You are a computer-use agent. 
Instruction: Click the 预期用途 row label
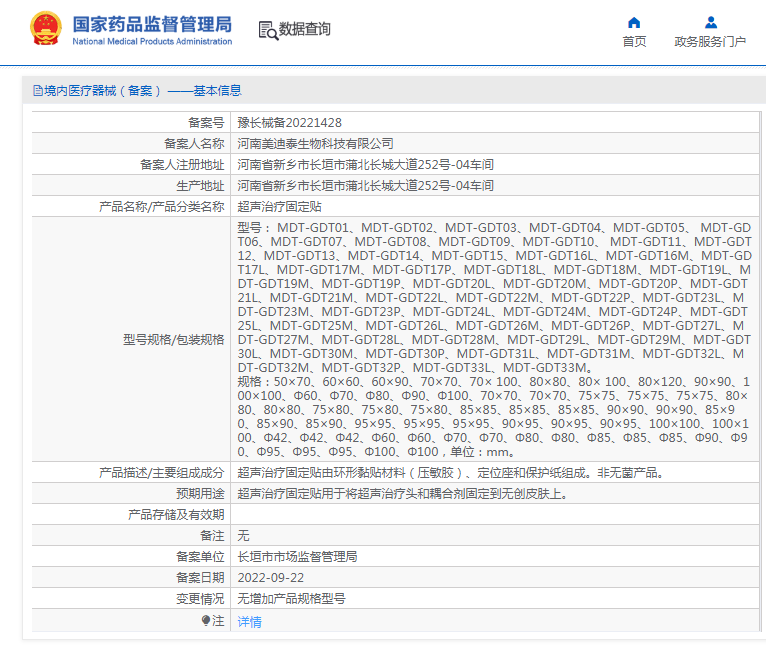pos(200,494)
